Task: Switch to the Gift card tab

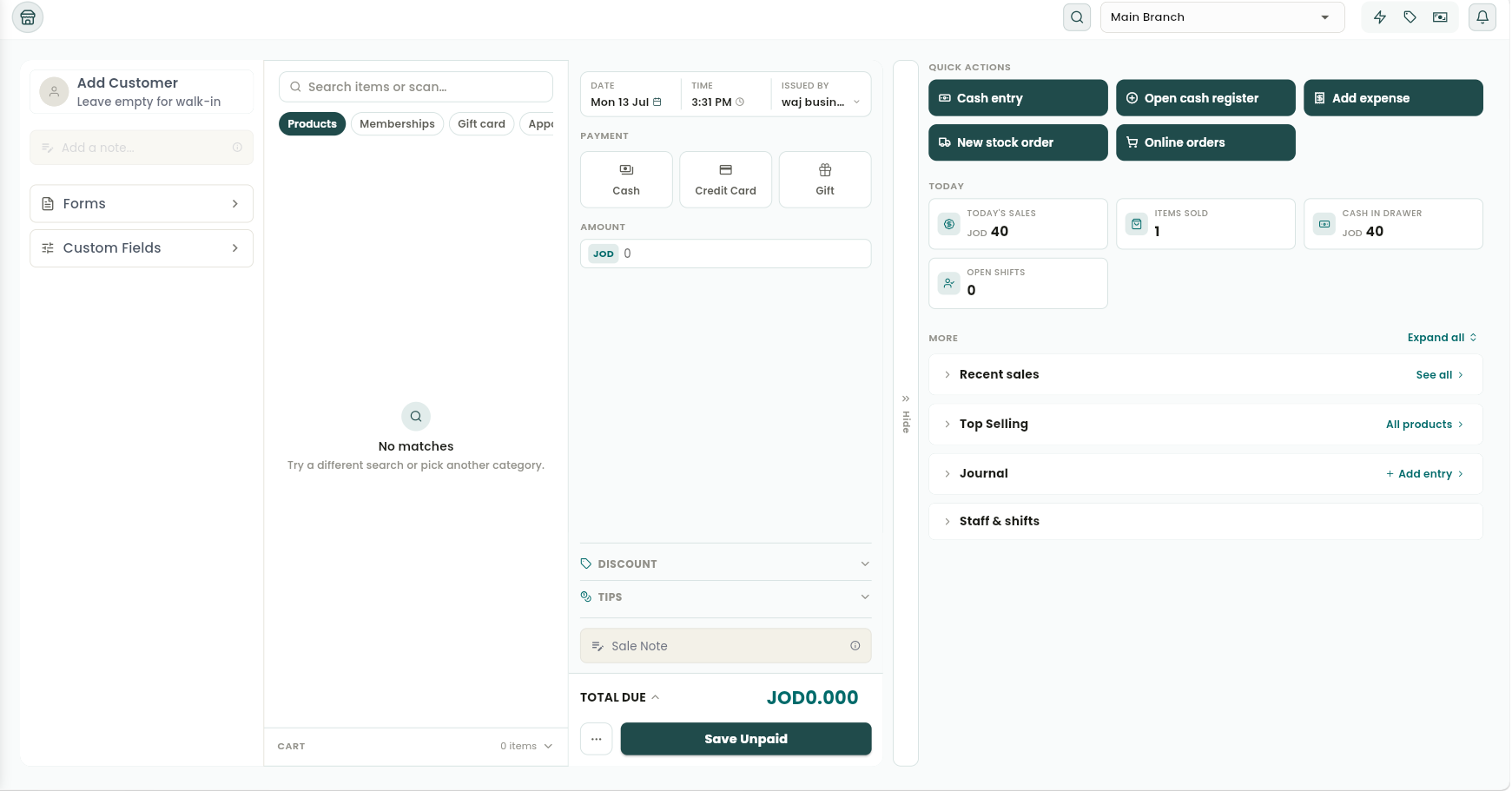Action: coord(481,124)
